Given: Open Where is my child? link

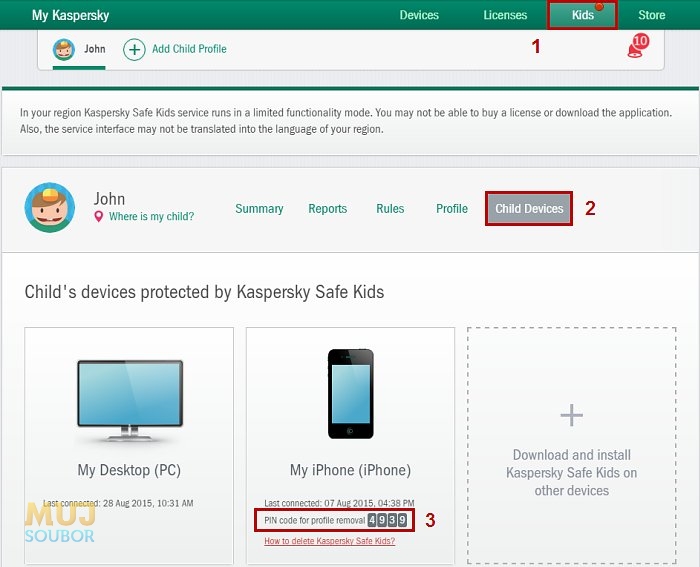Looking at the screenshot, I should 151,217.
